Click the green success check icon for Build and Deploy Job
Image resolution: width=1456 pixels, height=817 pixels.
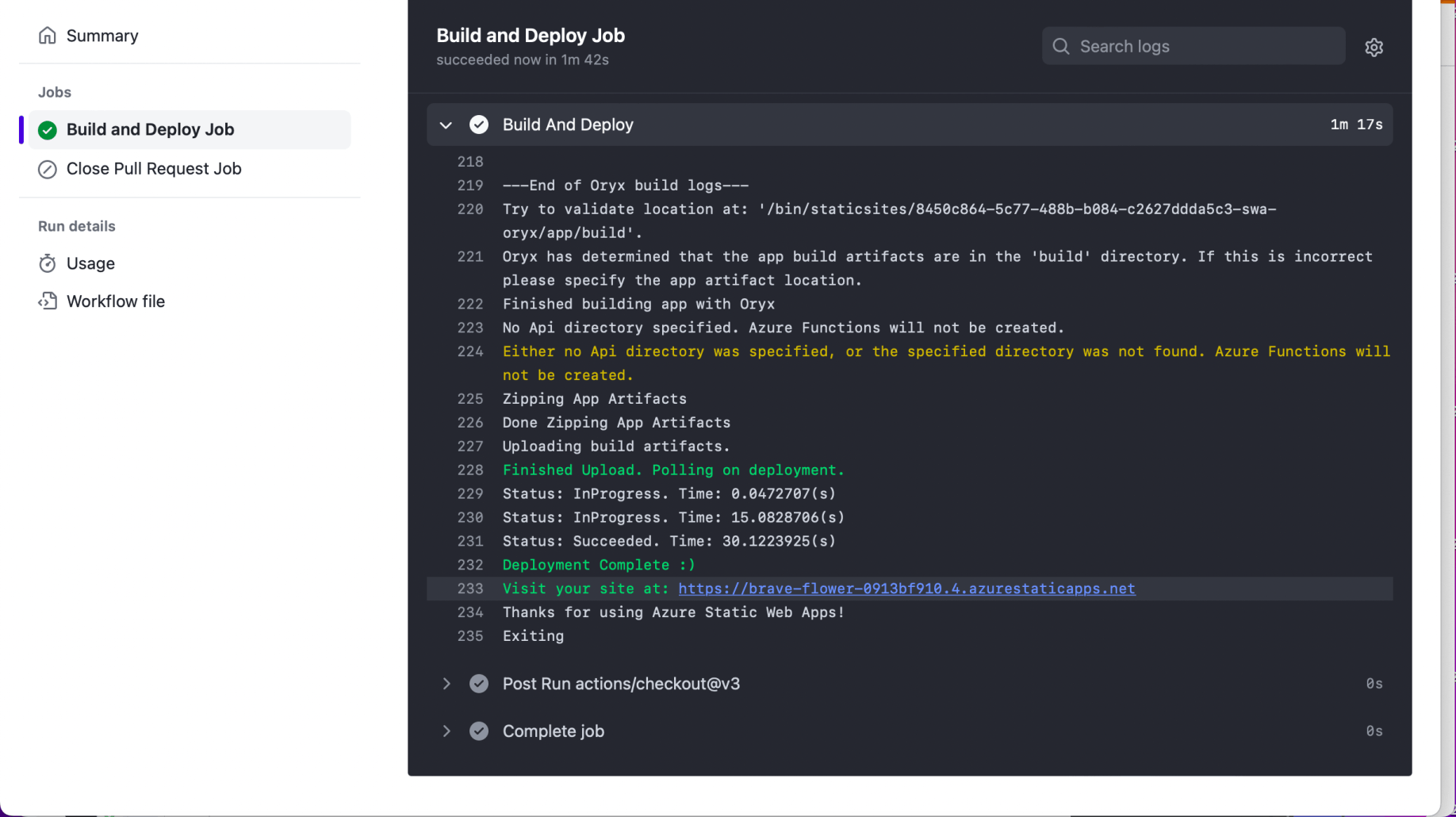pyautogui.click(x=48, y=130)
